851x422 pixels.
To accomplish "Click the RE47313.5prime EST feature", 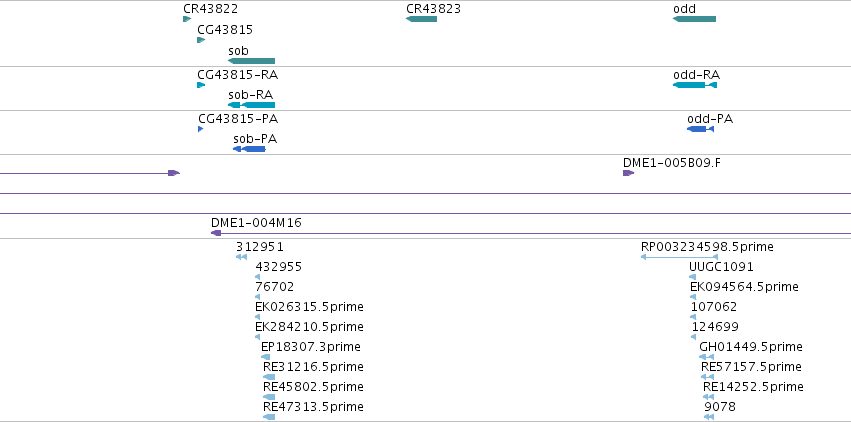I will [x=269, y=417].
